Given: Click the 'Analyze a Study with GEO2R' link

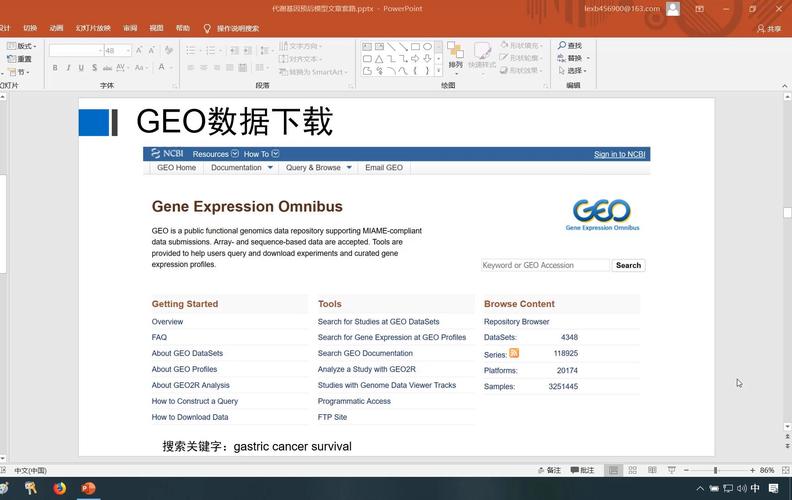Looking at the screenshot, I should [367, 369].
